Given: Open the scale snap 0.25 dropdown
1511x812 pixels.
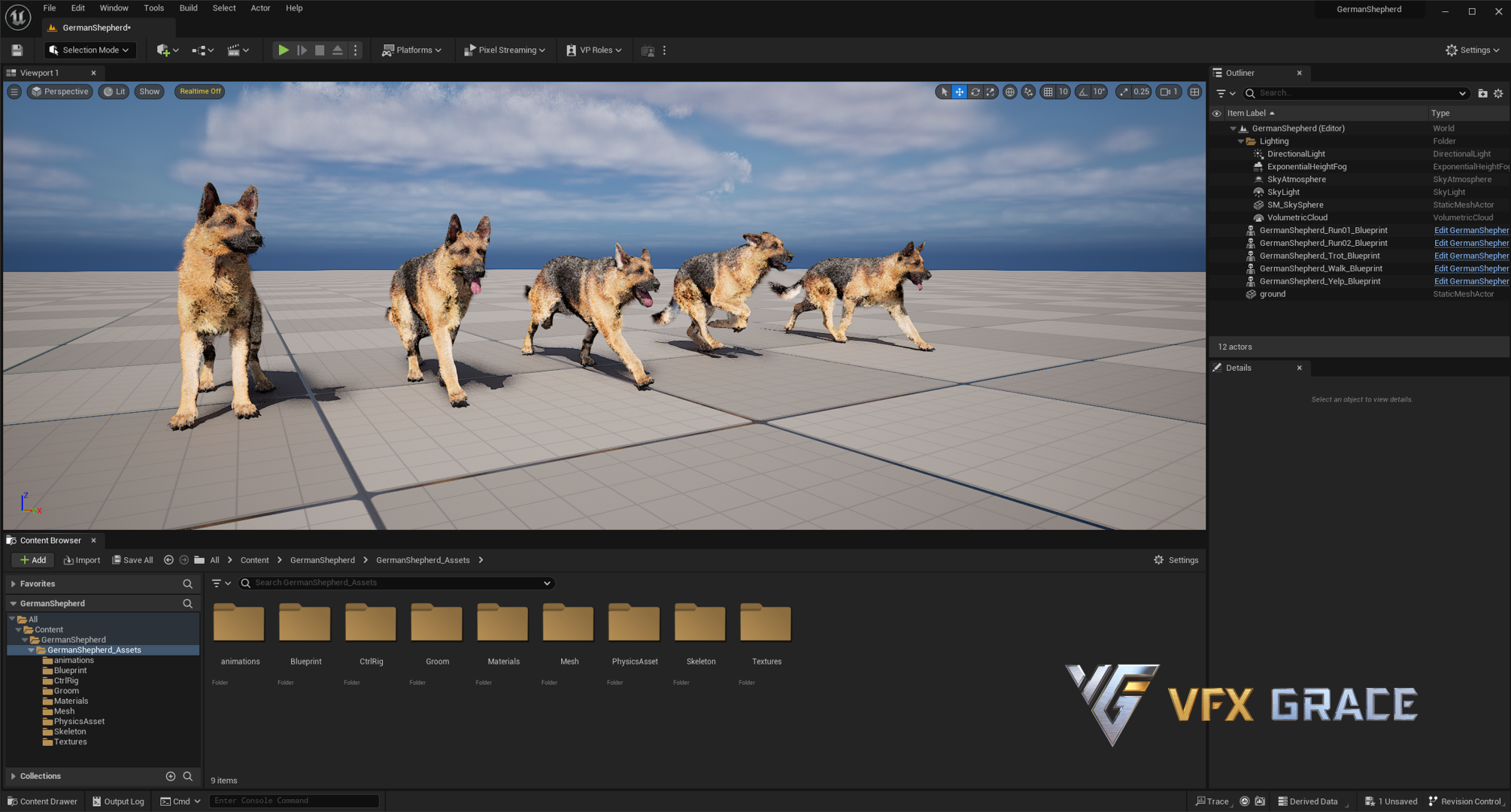Looking at the screenshot, I should coord(1142,92).
